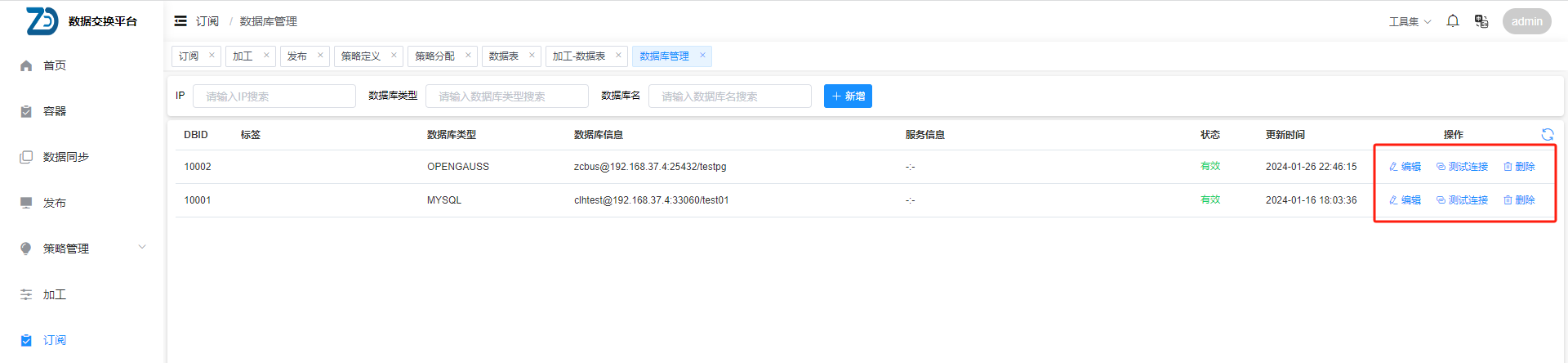
Task: Click the 新增 add button
Action: tap(848, 96)
